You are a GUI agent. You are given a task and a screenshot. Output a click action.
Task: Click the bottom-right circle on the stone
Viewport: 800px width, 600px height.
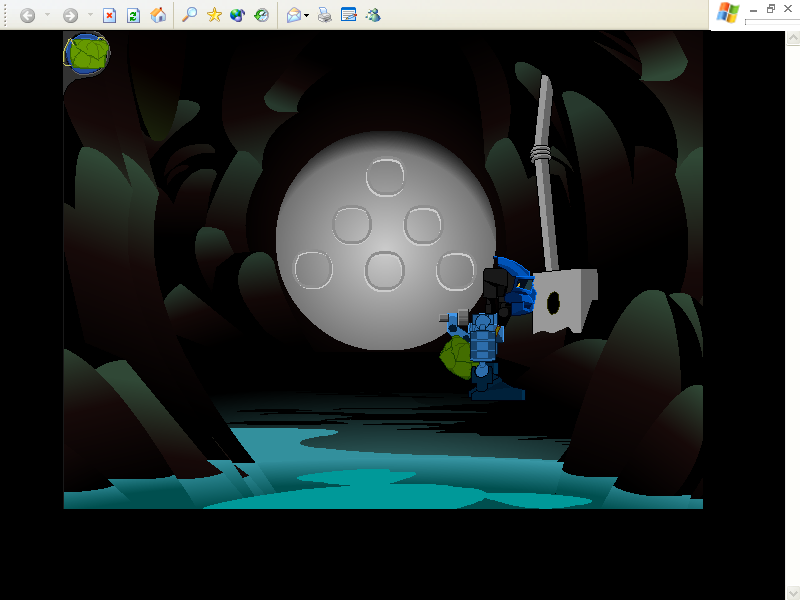coord(456,271)
